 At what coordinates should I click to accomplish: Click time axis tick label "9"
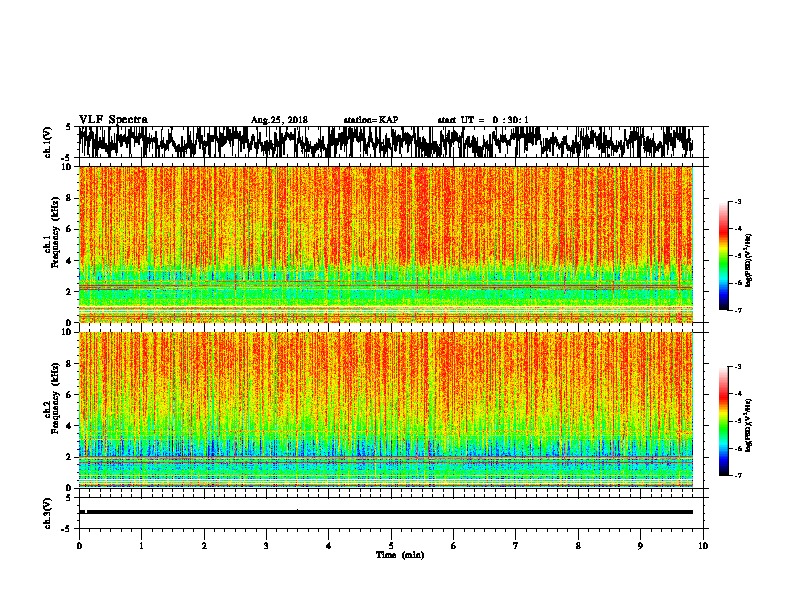pyautogui.click(x=640, y=546)
